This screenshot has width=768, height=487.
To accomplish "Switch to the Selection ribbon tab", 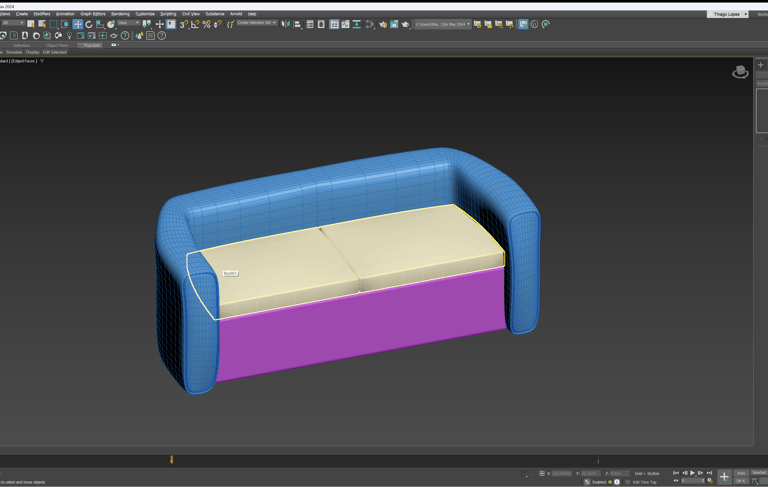I will (22, 45).
